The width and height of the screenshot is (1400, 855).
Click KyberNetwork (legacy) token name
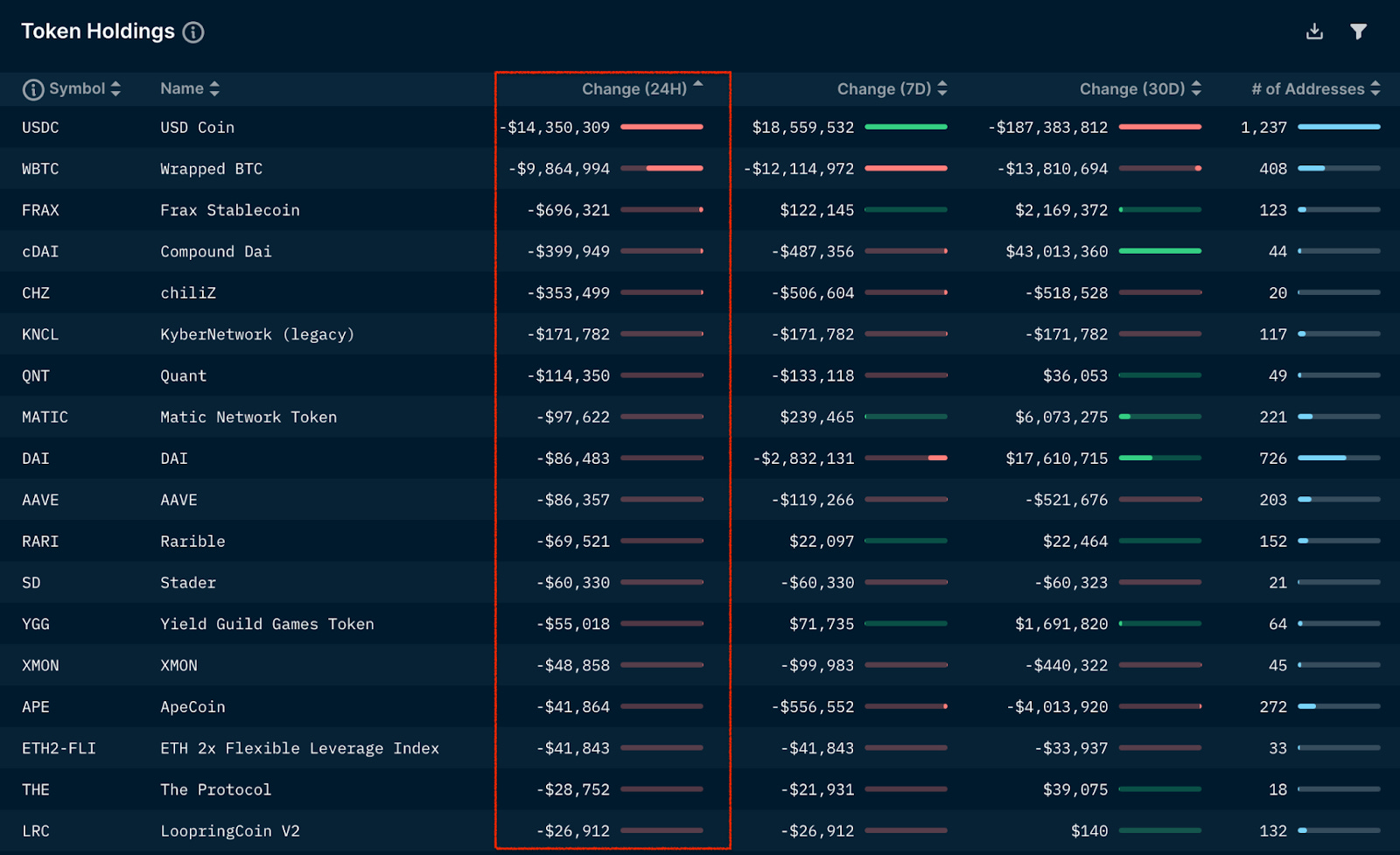pyautogui.click(x=257, y=334)
